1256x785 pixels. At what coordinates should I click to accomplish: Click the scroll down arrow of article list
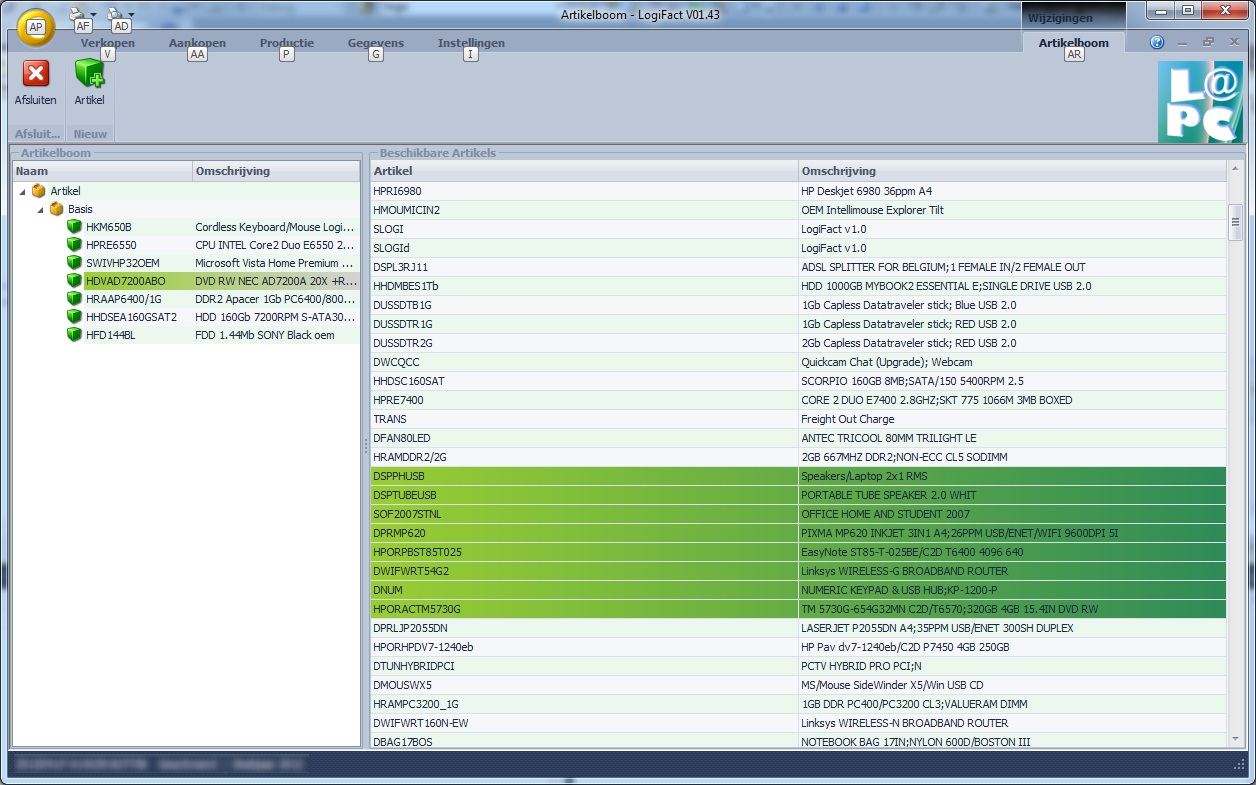1235,738
